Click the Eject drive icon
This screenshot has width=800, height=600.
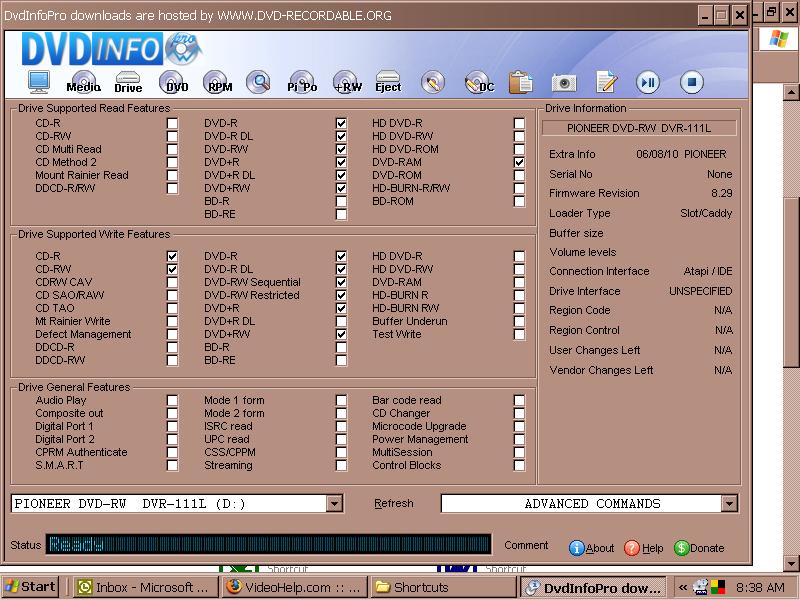388,82
